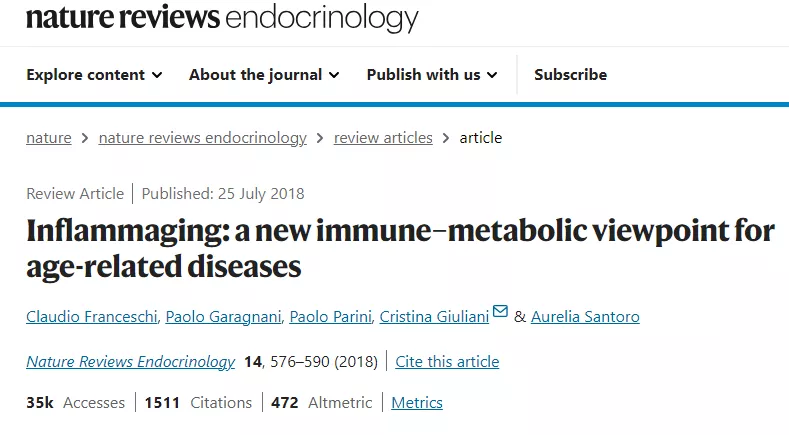Click the chevron arrow next to Explore content
789x435 pixels.
coord(157,75)
